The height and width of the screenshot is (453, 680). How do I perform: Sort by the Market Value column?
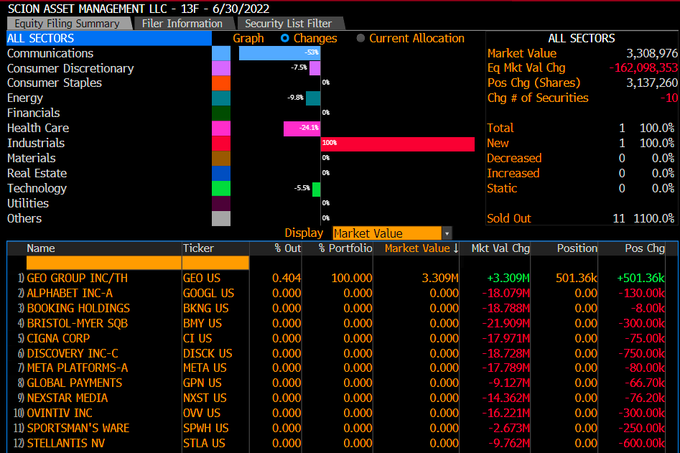422,248
